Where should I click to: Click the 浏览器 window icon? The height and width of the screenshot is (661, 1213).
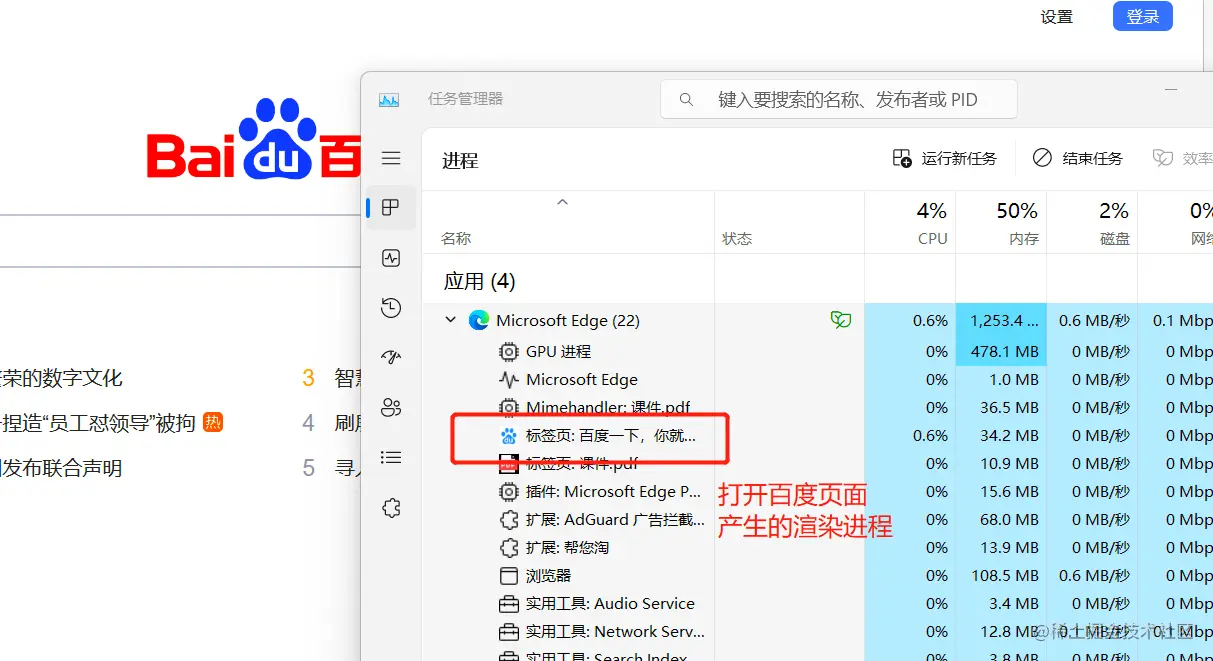[x=509, y=576]
